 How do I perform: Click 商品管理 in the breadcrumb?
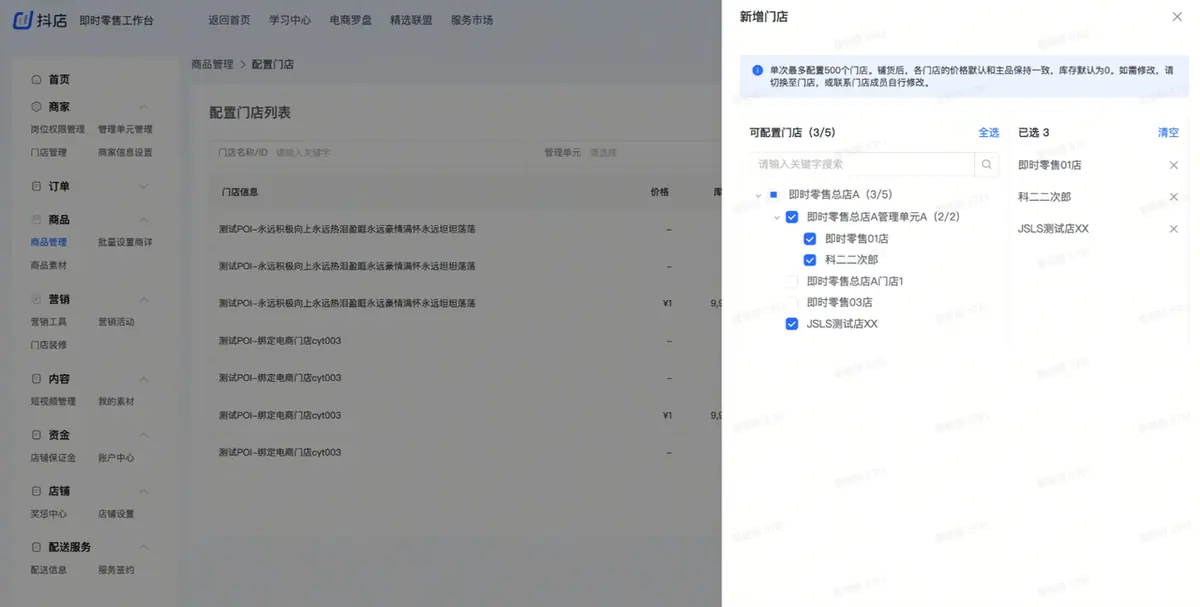212,64
